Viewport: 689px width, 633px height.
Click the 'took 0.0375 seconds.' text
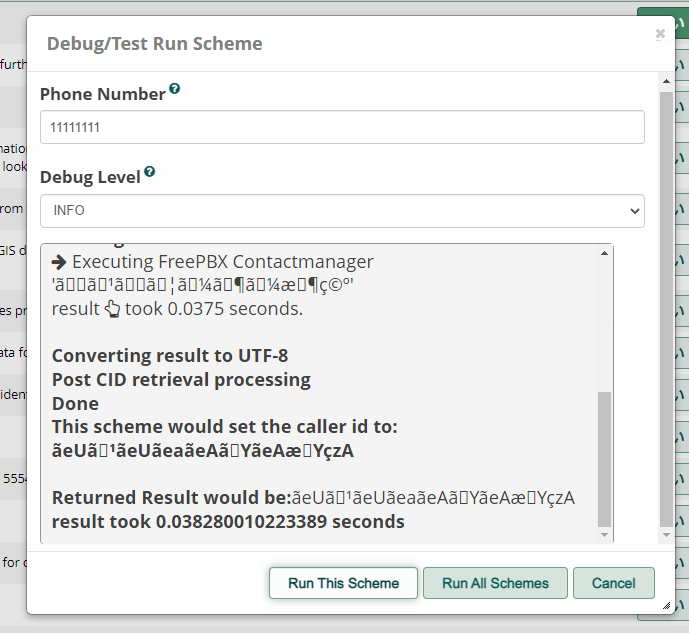tap(214, 309)
